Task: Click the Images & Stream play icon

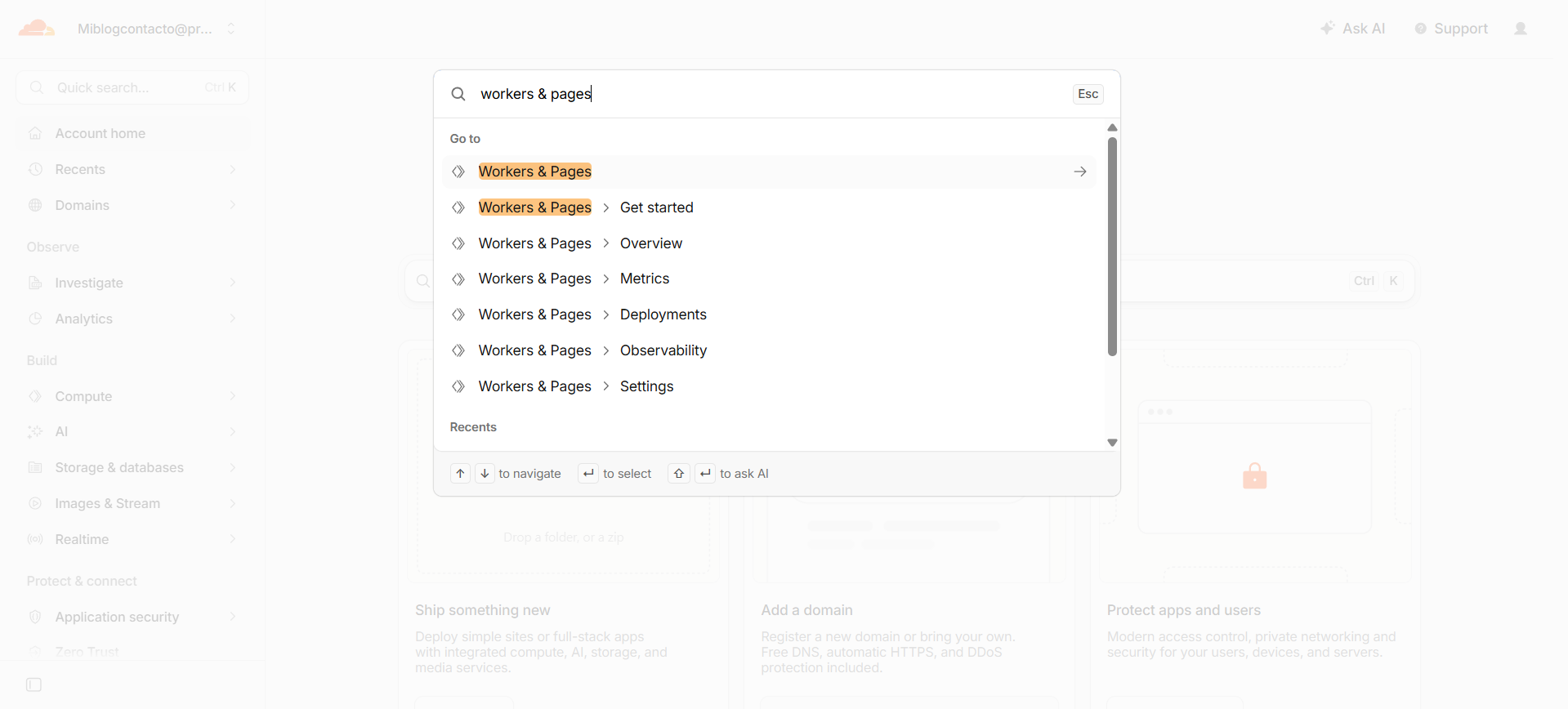Action: click(35, 503)
